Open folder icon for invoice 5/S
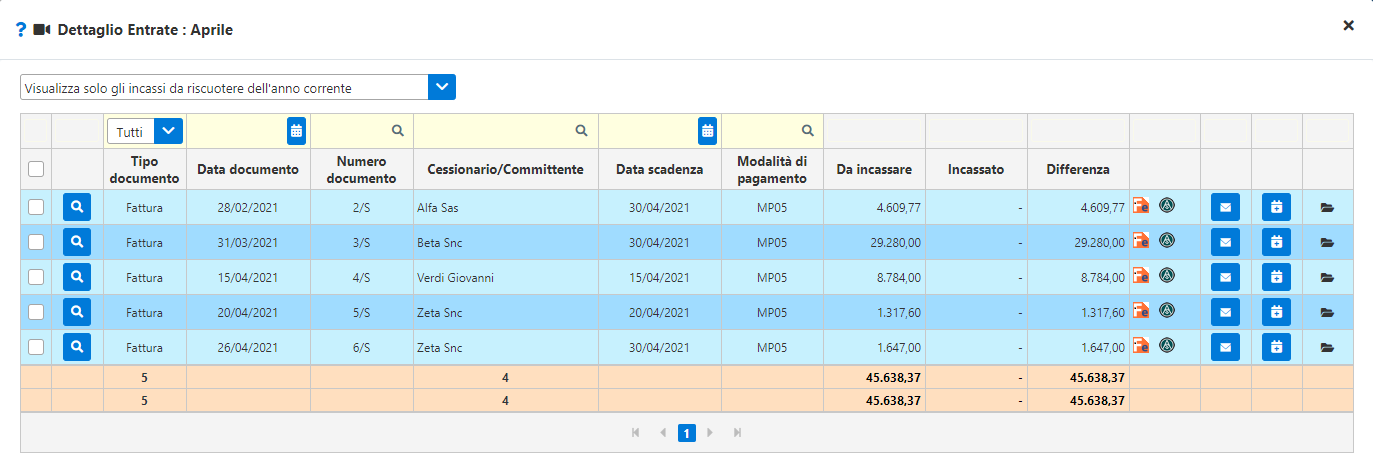The image size is (1373, 469). point(1327,312)
